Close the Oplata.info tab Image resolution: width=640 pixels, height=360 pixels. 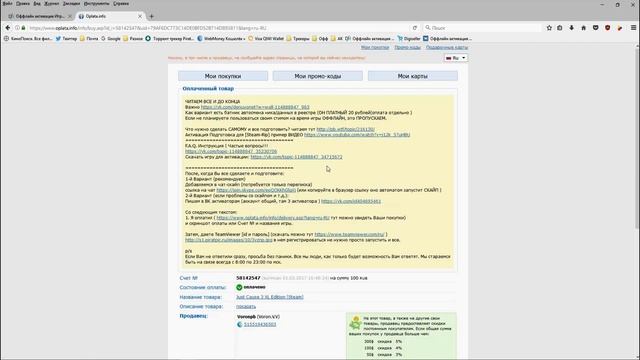pyautogui.click(x=140, y=16)
